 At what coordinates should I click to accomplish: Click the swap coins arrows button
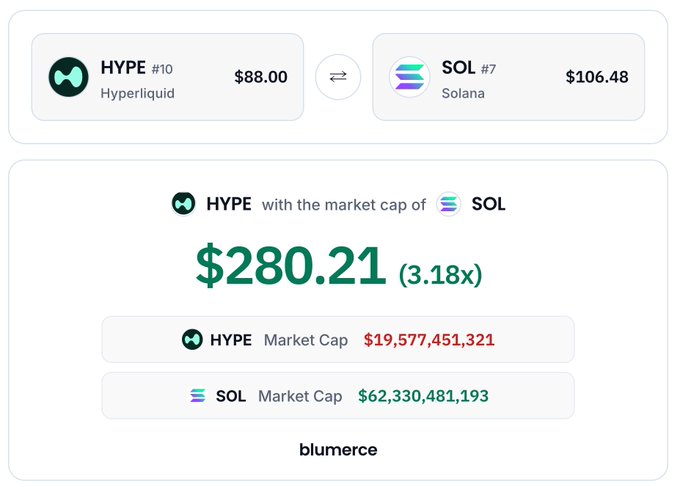(x=338, y=77)
